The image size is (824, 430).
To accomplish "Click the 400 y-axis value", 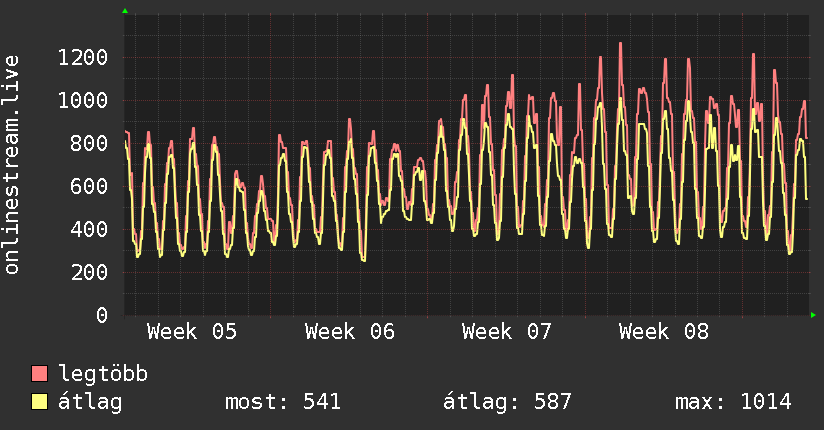I will tap(89, 230).
